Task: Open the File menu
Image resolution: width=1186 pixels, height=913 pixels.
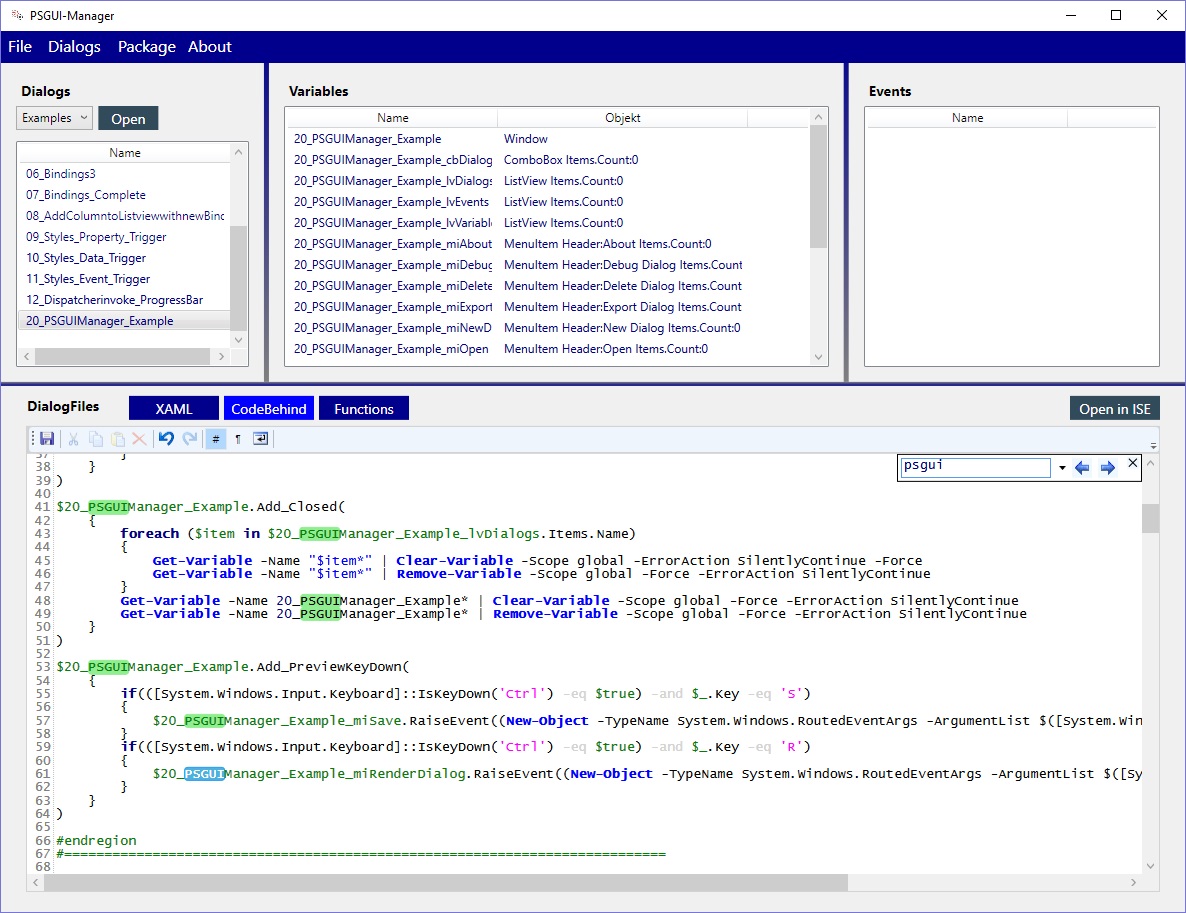Action: pyautogui.click(x=20, y=47)
